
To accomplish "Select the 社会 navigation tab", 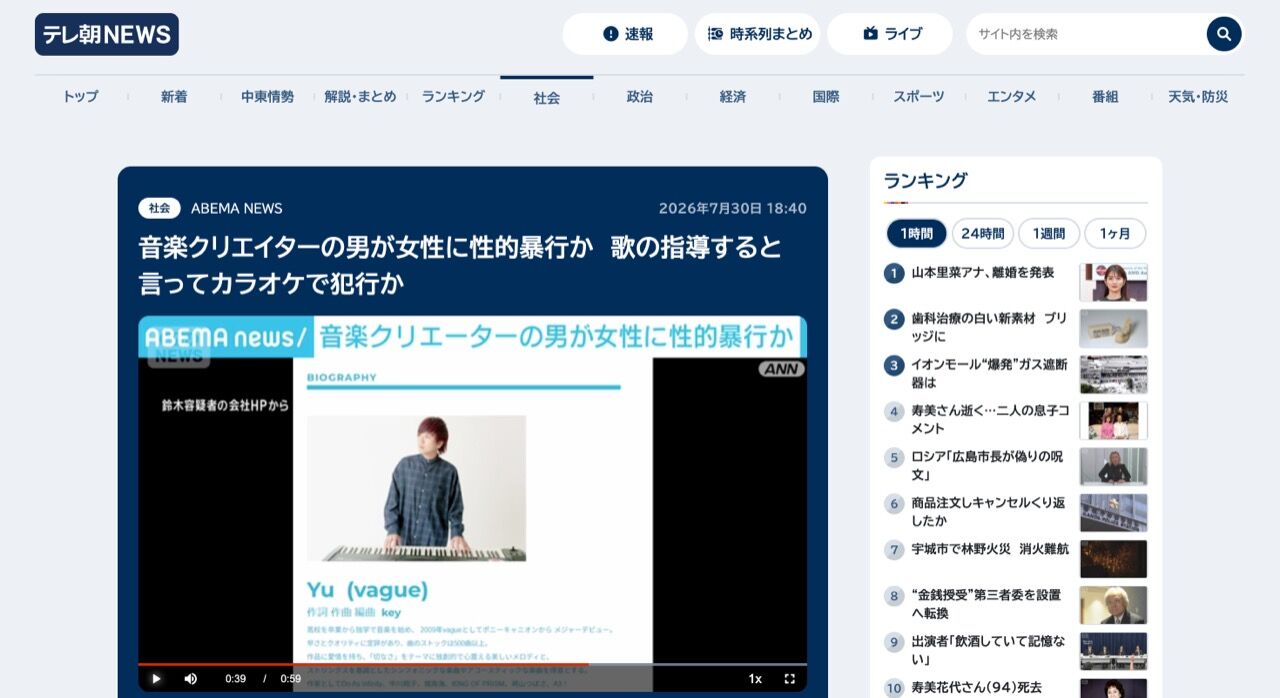I will click(547, 98).
